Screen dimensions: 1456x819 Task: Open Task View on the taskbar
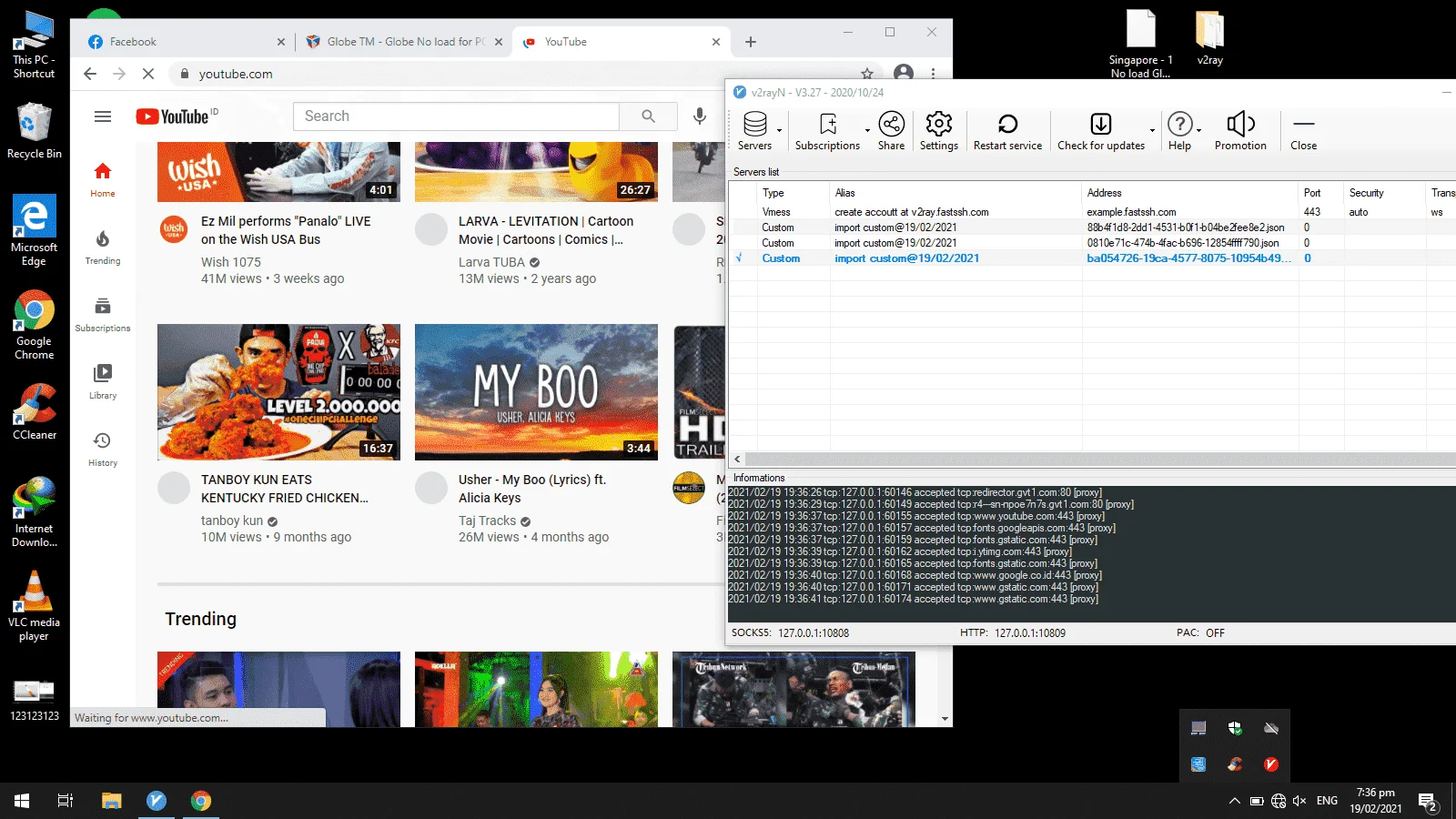tap(66, 801)
